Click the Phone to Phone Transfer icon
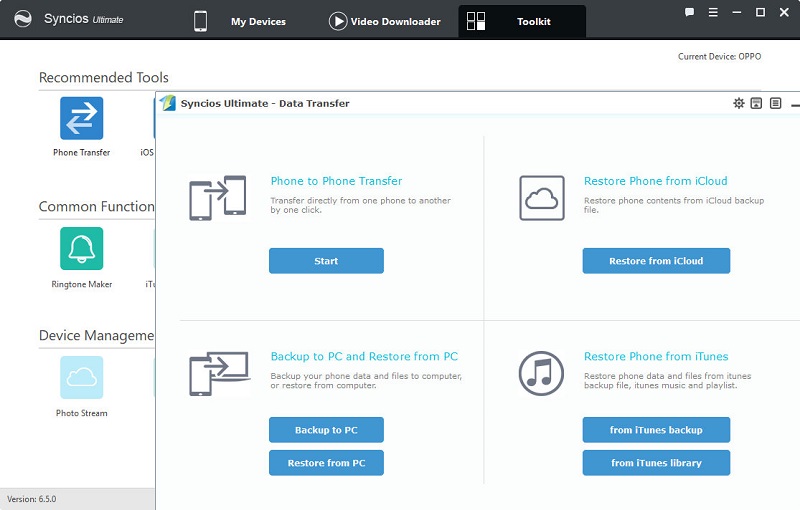The height and width of the screenshot is (510, 800). [x=218, y=198]
